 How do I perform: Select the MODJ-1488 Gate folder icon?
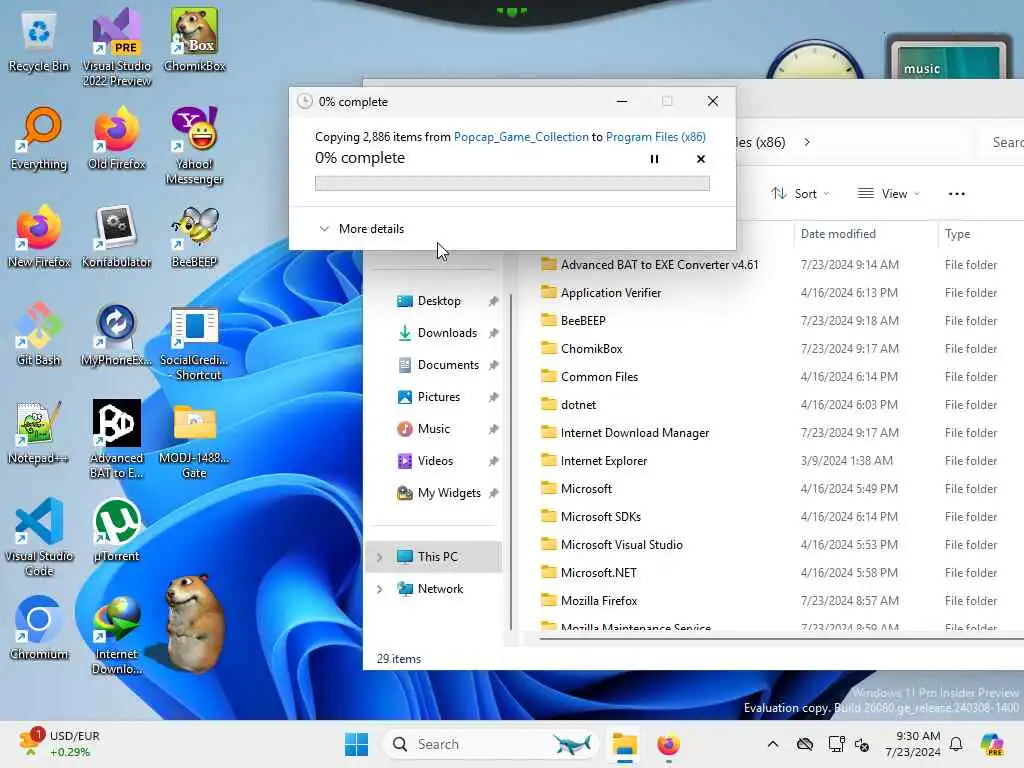pyautogui.click(x=195, y=440)
